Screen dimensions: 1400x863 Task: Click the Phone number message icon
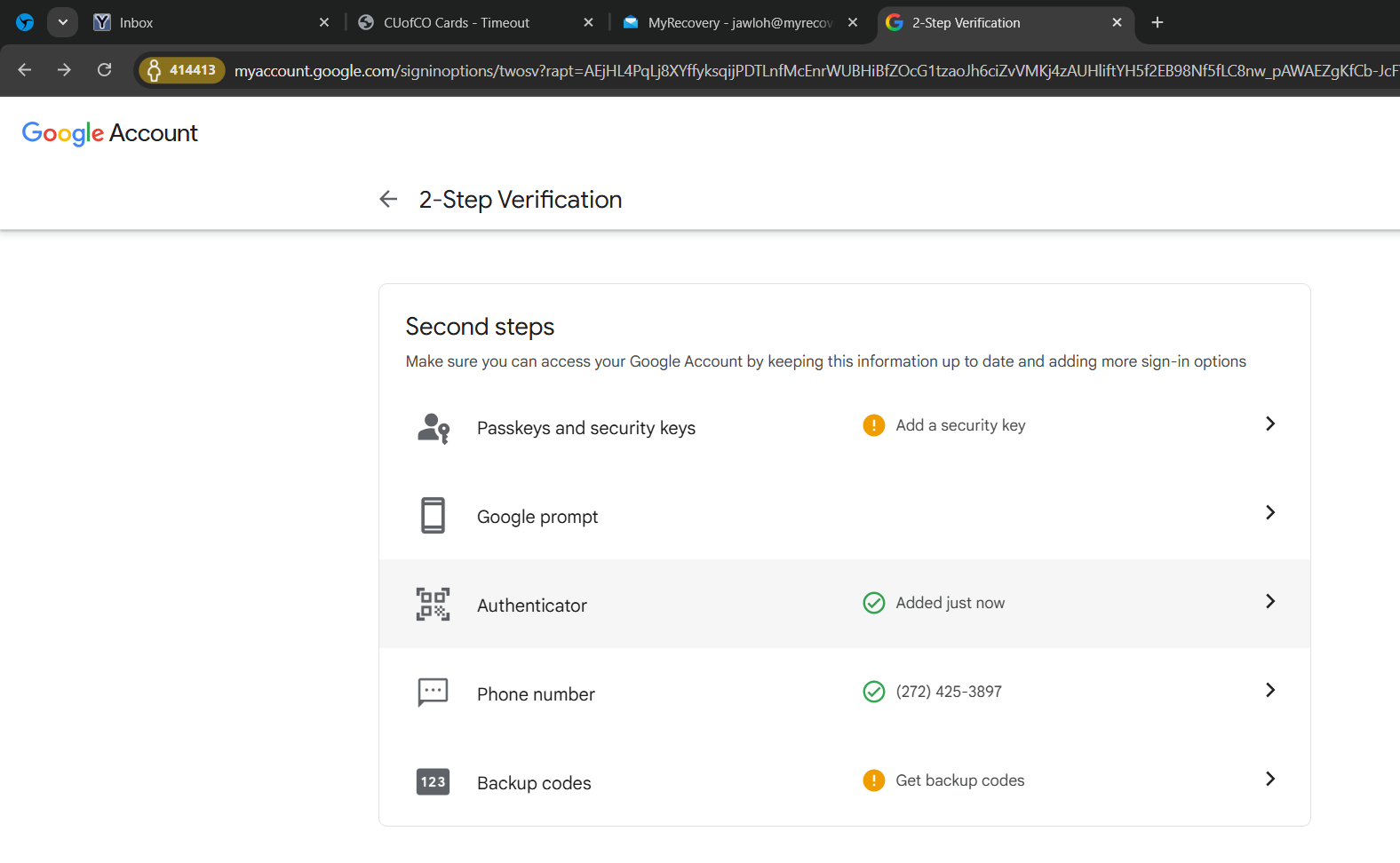(433, 693)
